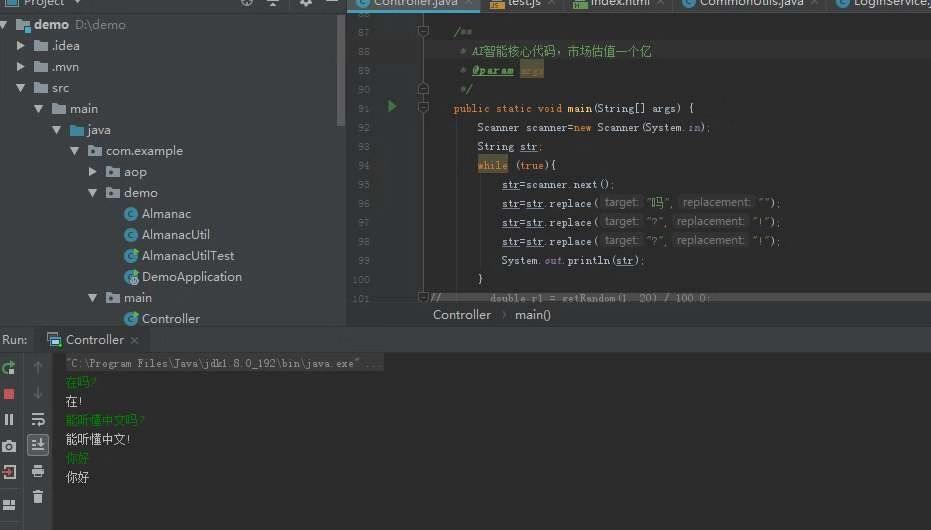Click the Exit process icon
This screenshot has width=931, height=530.
pyautogui.click(x=9, y=472)
